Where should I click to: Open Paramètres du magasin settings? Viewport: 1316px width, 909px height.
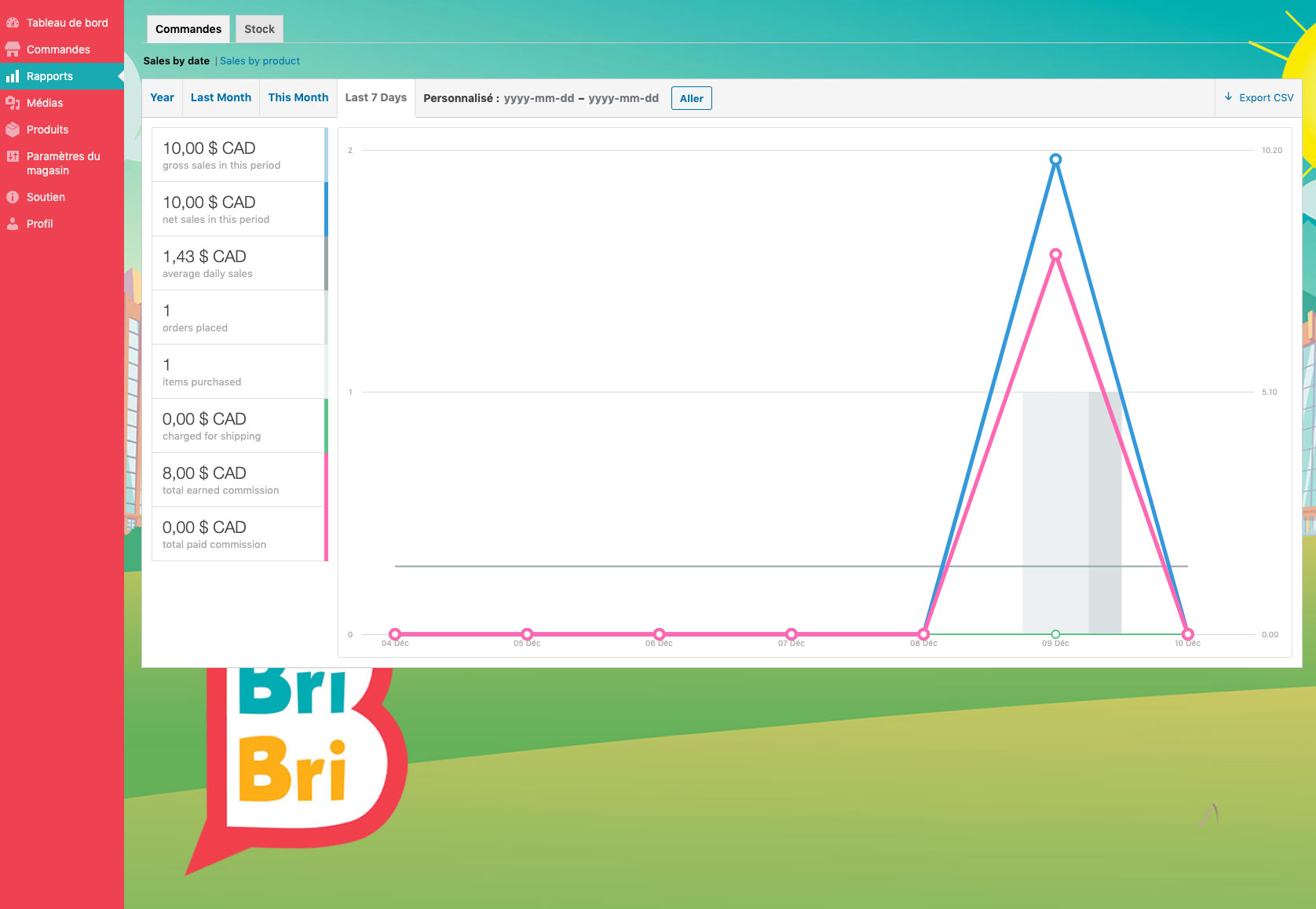click(x=62, y=163)
